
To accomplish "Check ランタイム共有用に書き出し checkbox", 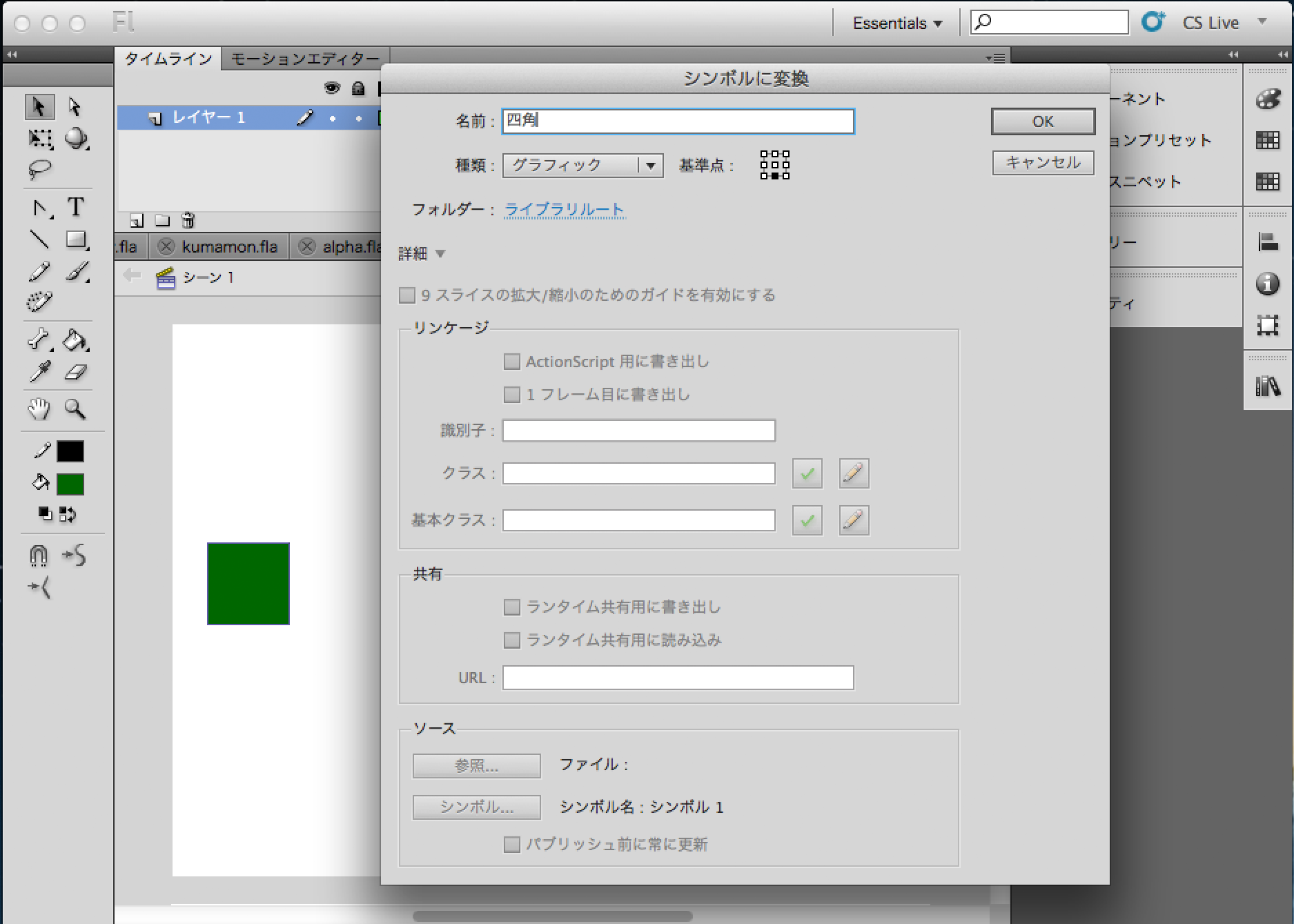I will pyautogui.click(x=511, y=607).
